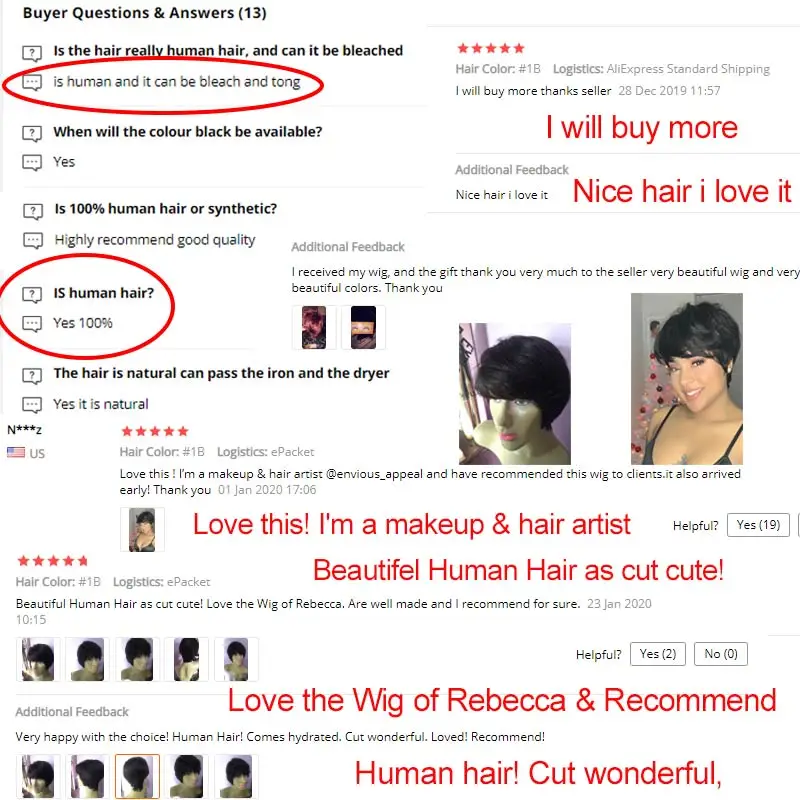Image resolution: width=800 pixels, height=800 pixels.
Task: Click the answer bubble icon next to 'Highly recommend good quality'
Action: click(33, 241)
